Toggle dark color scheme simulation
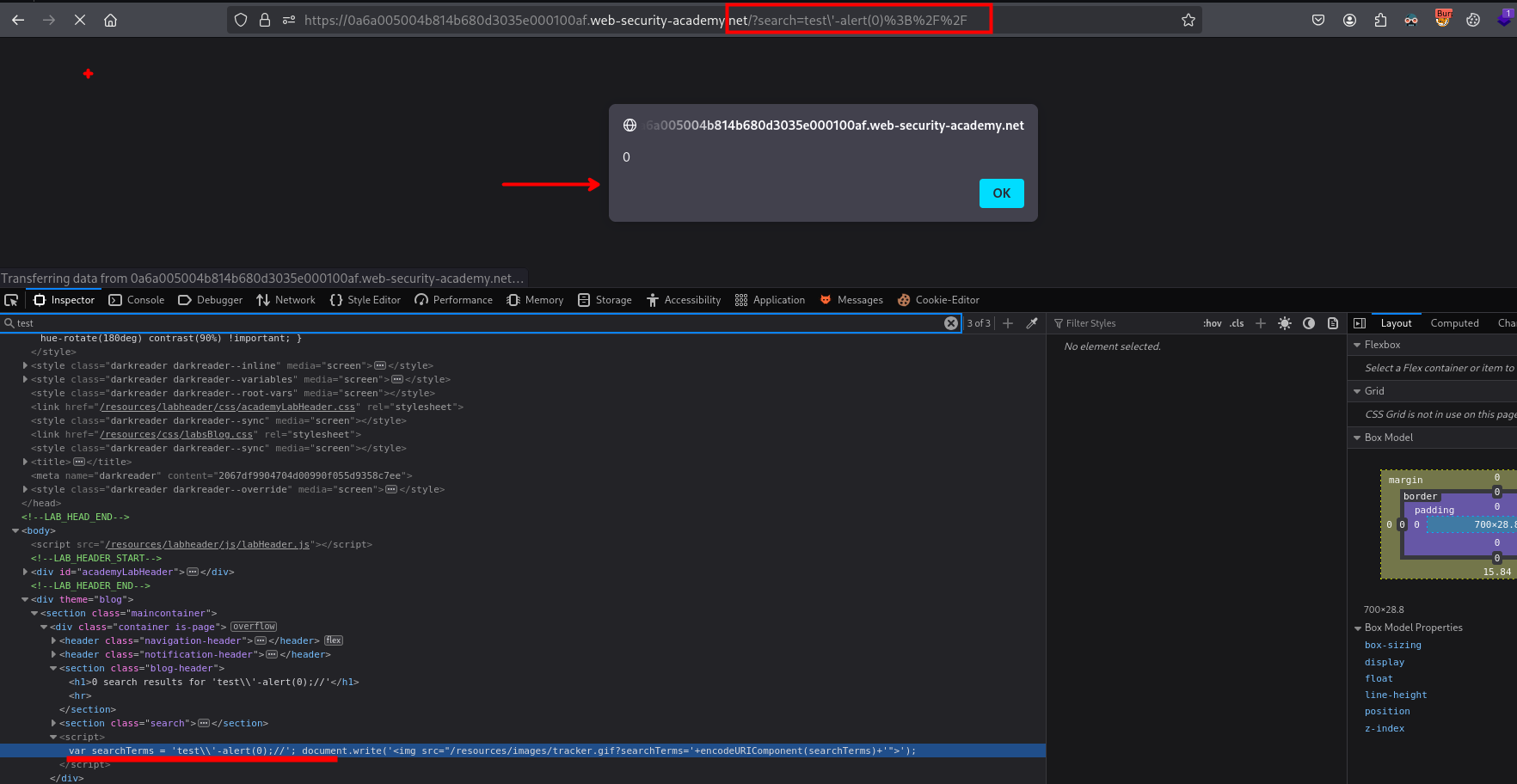The image size is (1517, 784). (x=1309, y=323)
